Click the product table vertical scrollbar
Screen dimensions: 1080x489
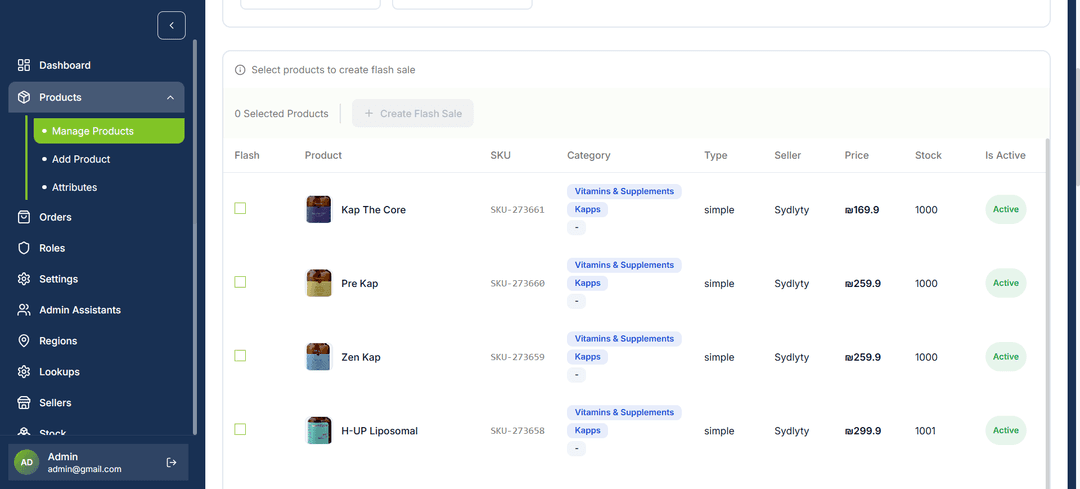(x=1047, y=313)
